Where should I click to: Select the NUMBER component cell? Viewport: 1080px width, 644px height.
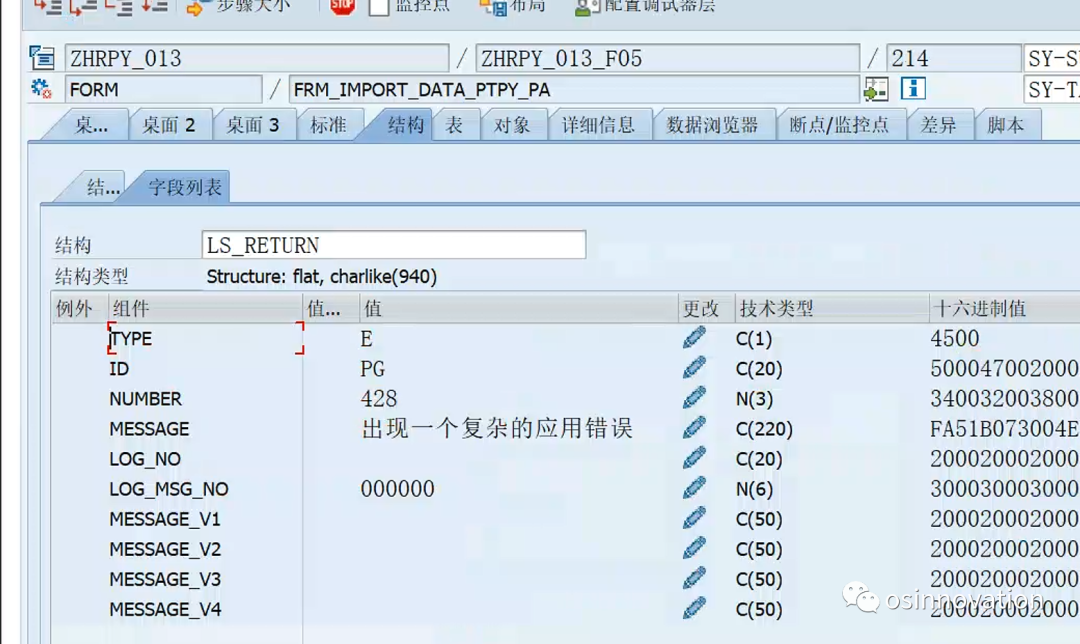[x=205, y=399]
